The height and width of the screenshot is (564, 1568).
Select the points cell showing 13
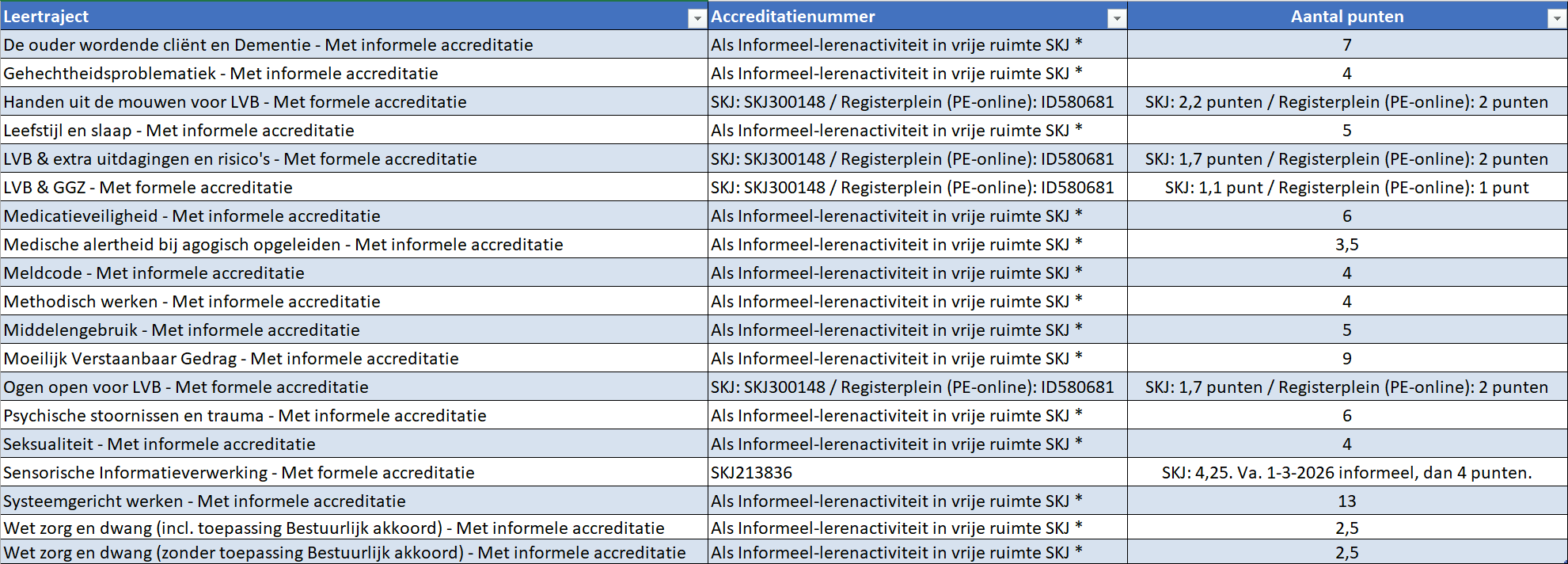pyautogui.click(x=1346, y=501)
